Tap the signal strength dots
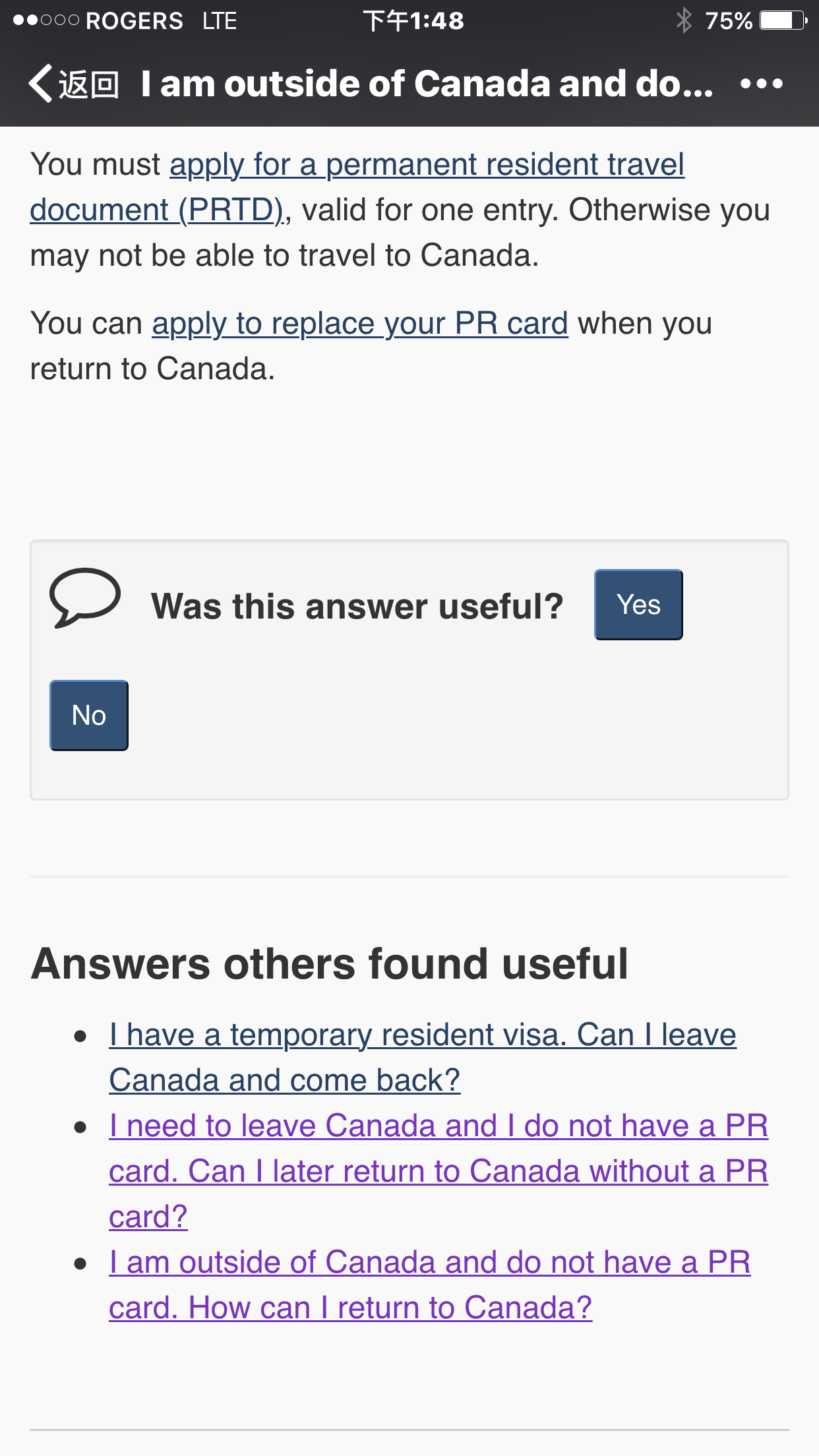 pos(46,20)
